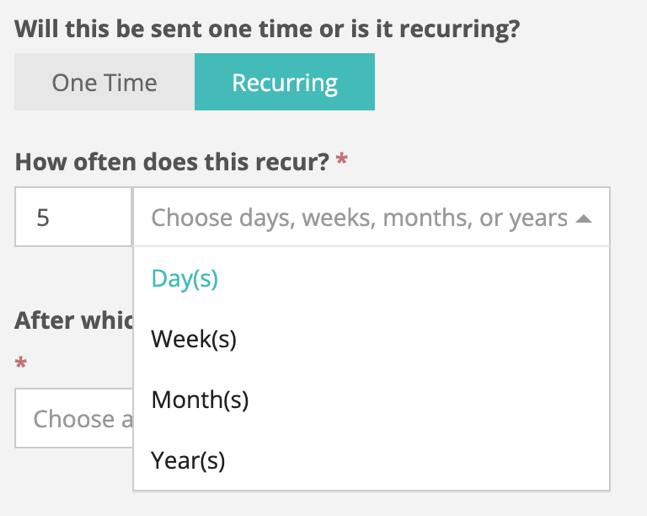Click the red asterisk beside "How often"
The height and width of the screenshot is (516, 647).
(342, 161)
